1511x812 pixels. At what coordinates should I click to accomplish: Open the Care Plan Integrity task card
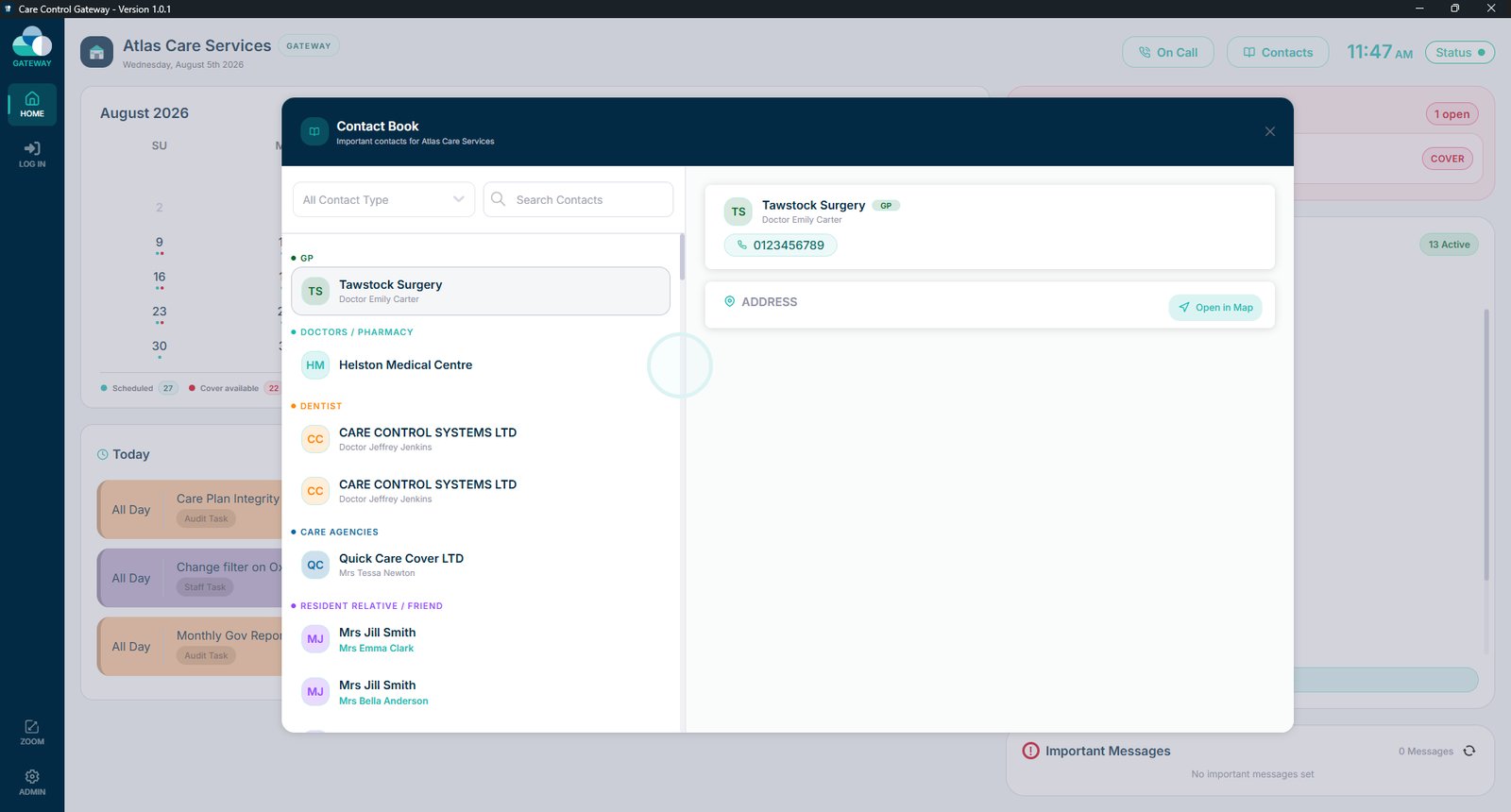190,509
